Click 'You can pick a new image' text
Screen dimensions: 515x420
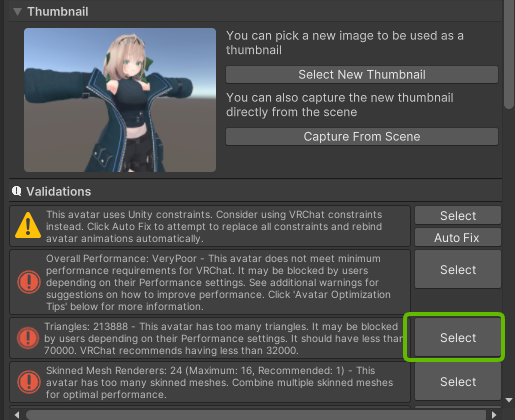pos(345,43)
